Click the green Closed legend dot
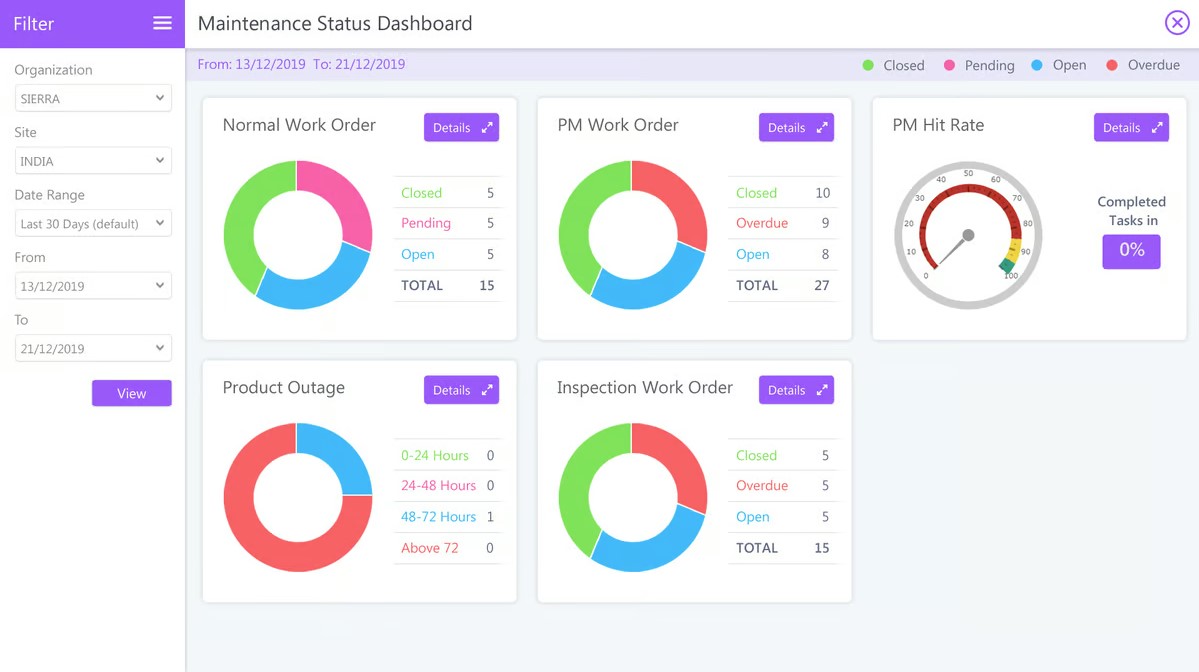This screenshot has width=1199, height=672. tap(869, 65)
